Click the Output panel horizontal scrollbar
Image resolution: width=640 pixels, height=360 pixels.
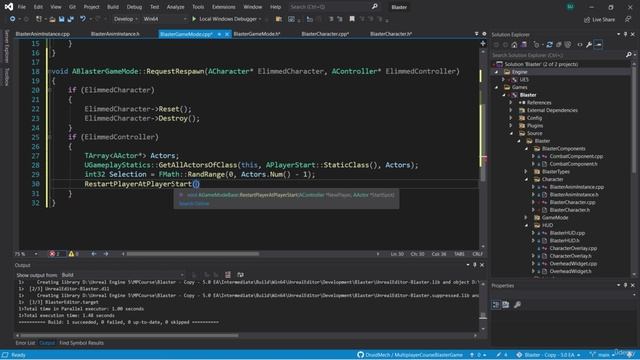129,336
